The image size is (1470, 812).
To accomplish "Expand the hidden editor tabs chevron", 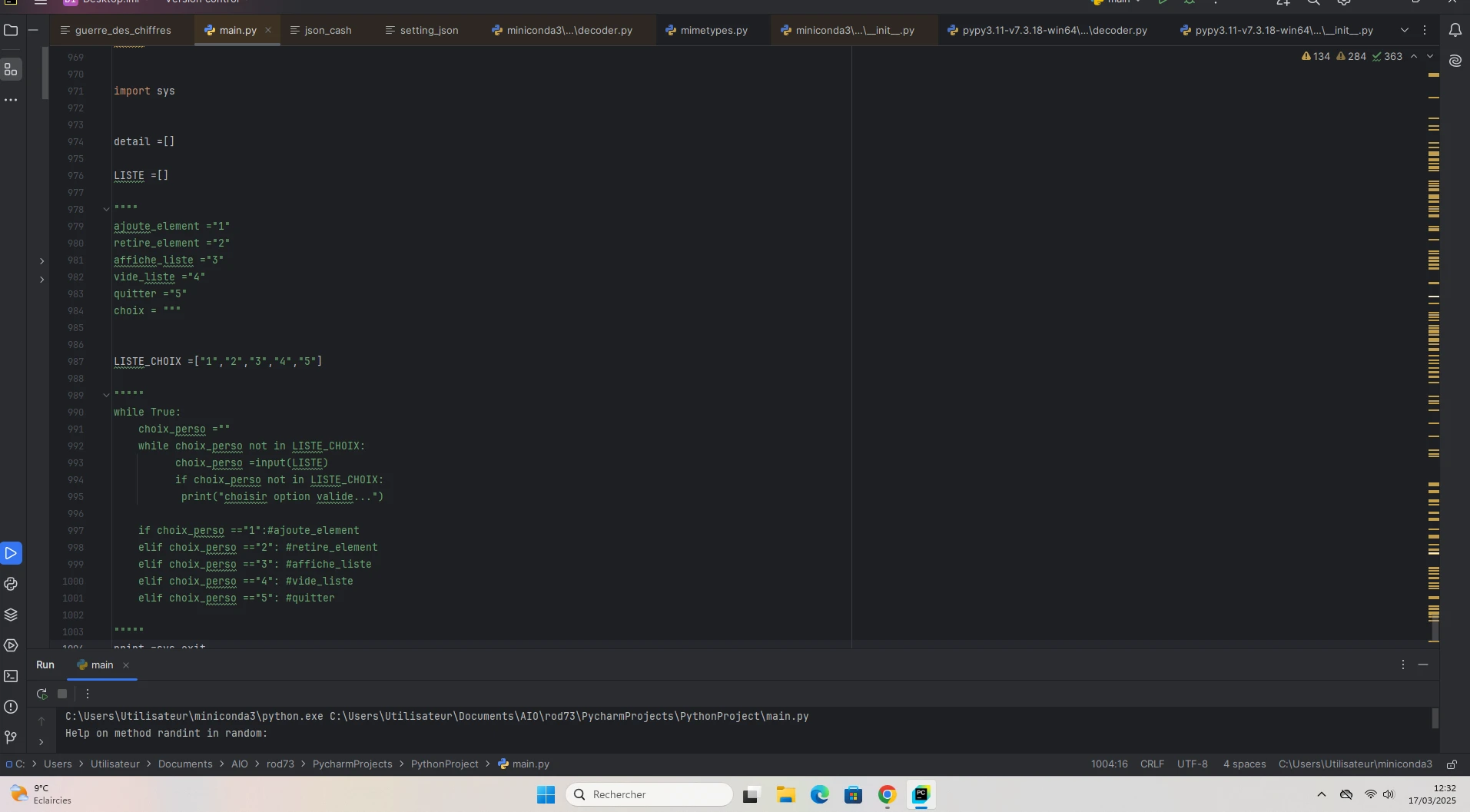I will pos(1404,31).
